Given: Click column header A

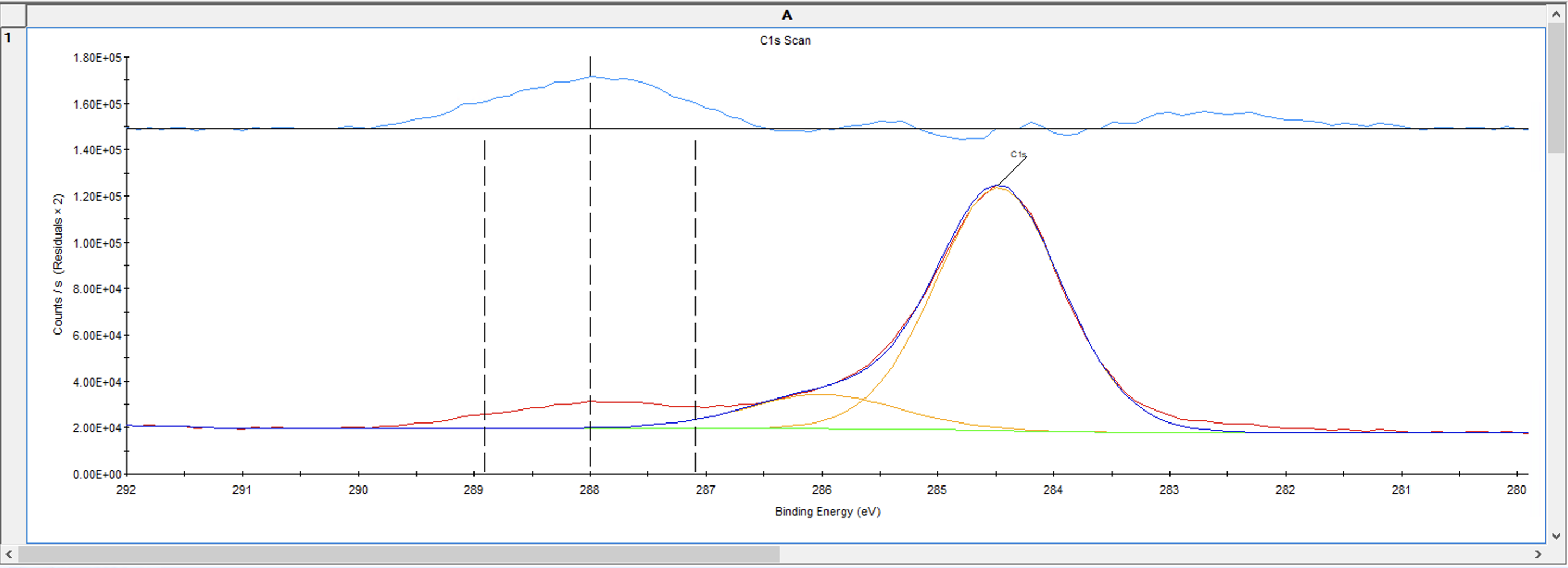Looking at the screenshot, I should point(786,15).
